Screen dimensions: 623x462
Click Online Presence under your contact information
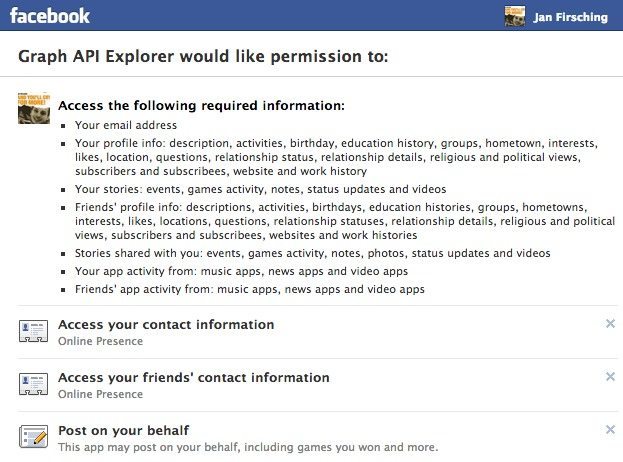101,341
